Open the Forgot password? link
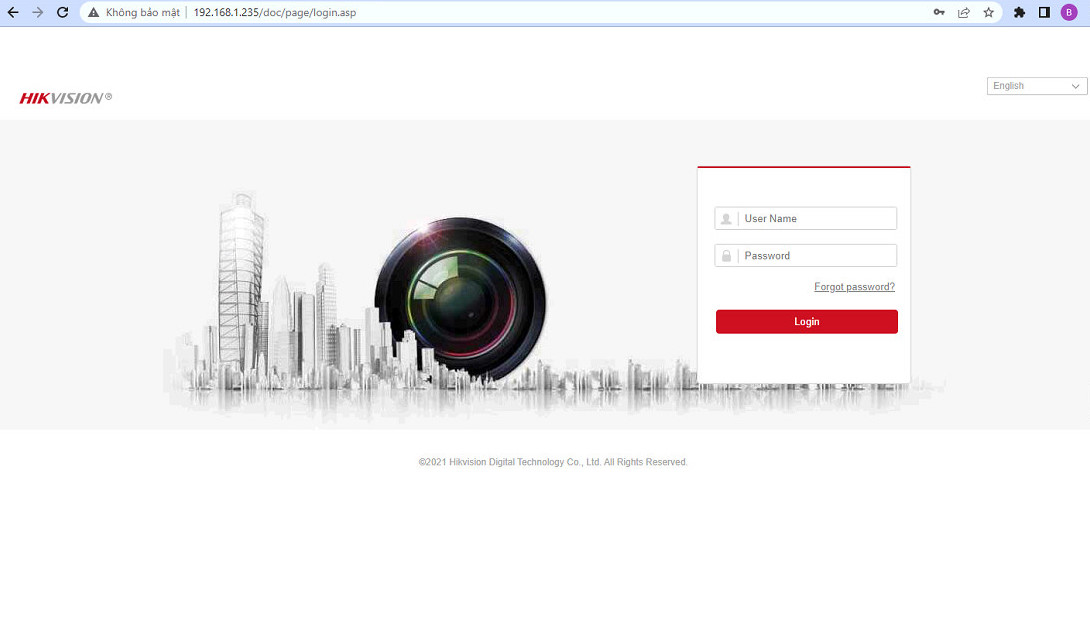Viewport: 1090px width, 637px height. coord(854,287)
